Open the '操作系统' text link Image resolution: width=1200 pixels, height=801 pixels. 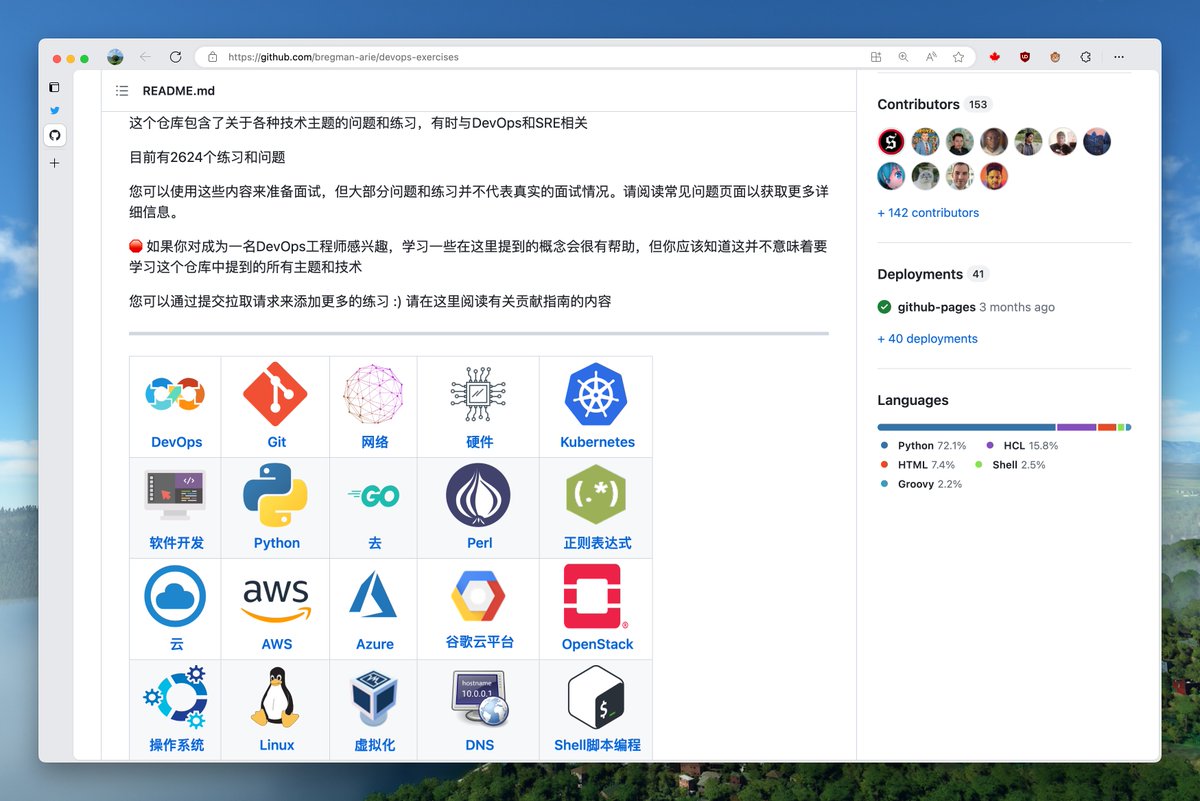pyautogui.click(x=176, y=745)
